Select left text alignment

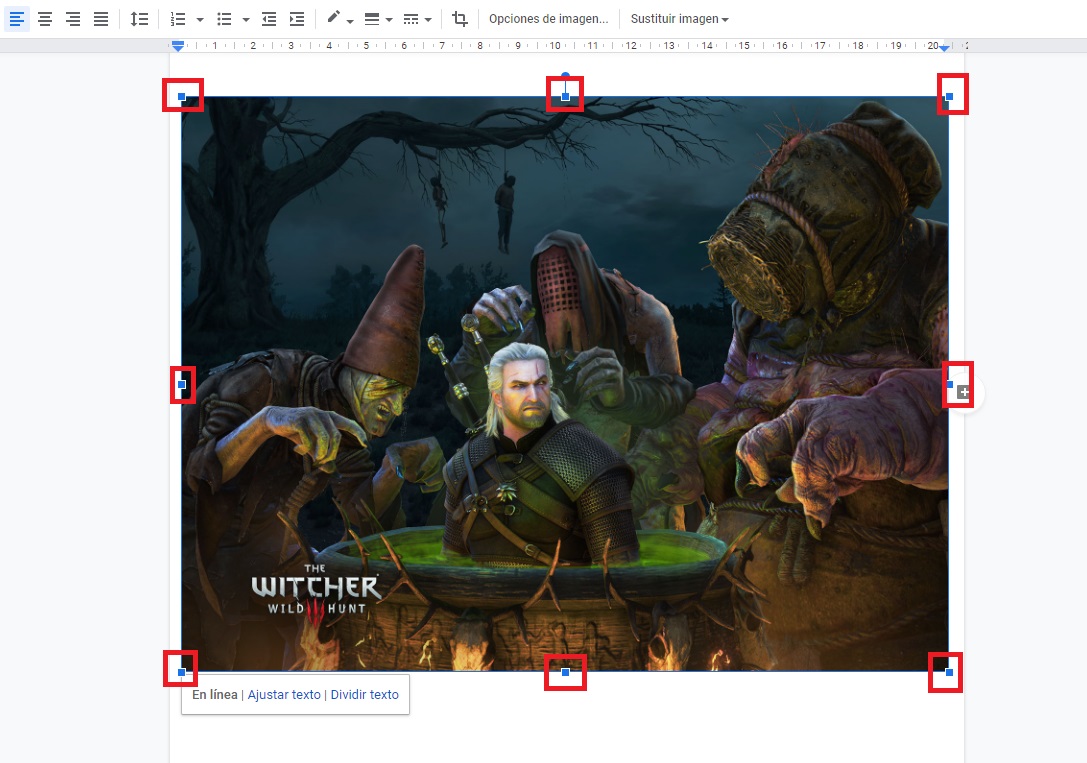point(17,19)
